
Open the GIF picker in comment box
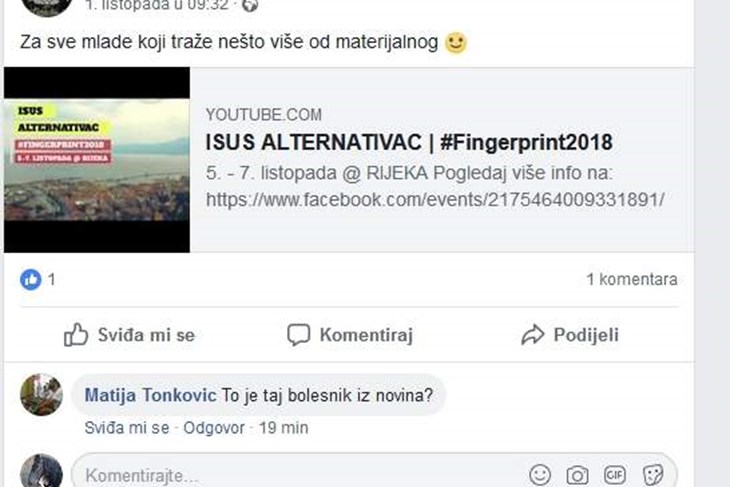[x=615, y=475]
